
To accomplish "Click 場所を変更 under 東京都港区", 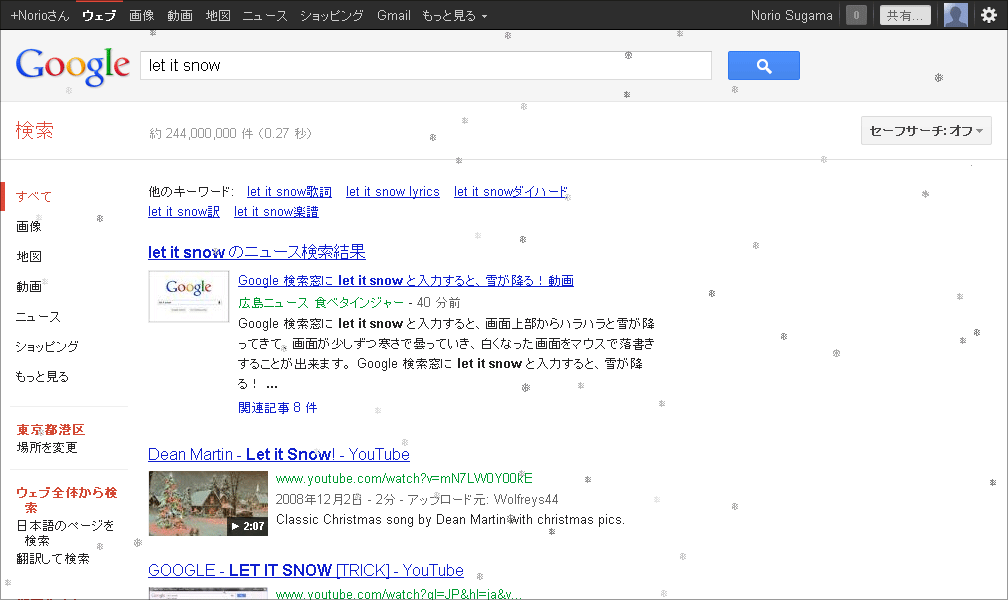I will point(47,447).
